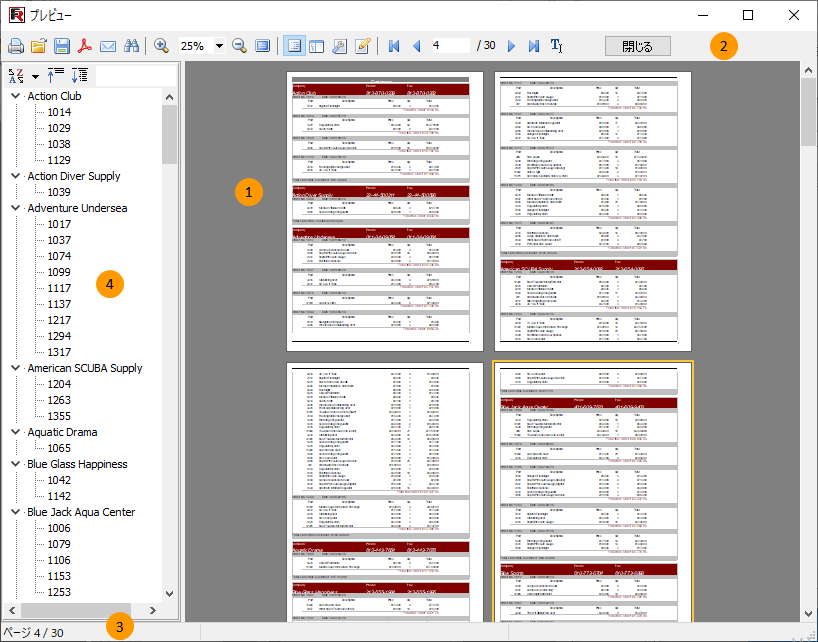The image size is (818, 642).
Task: Select order 1204 under American SCUBA Supply
Action: (x=59, y=384)
